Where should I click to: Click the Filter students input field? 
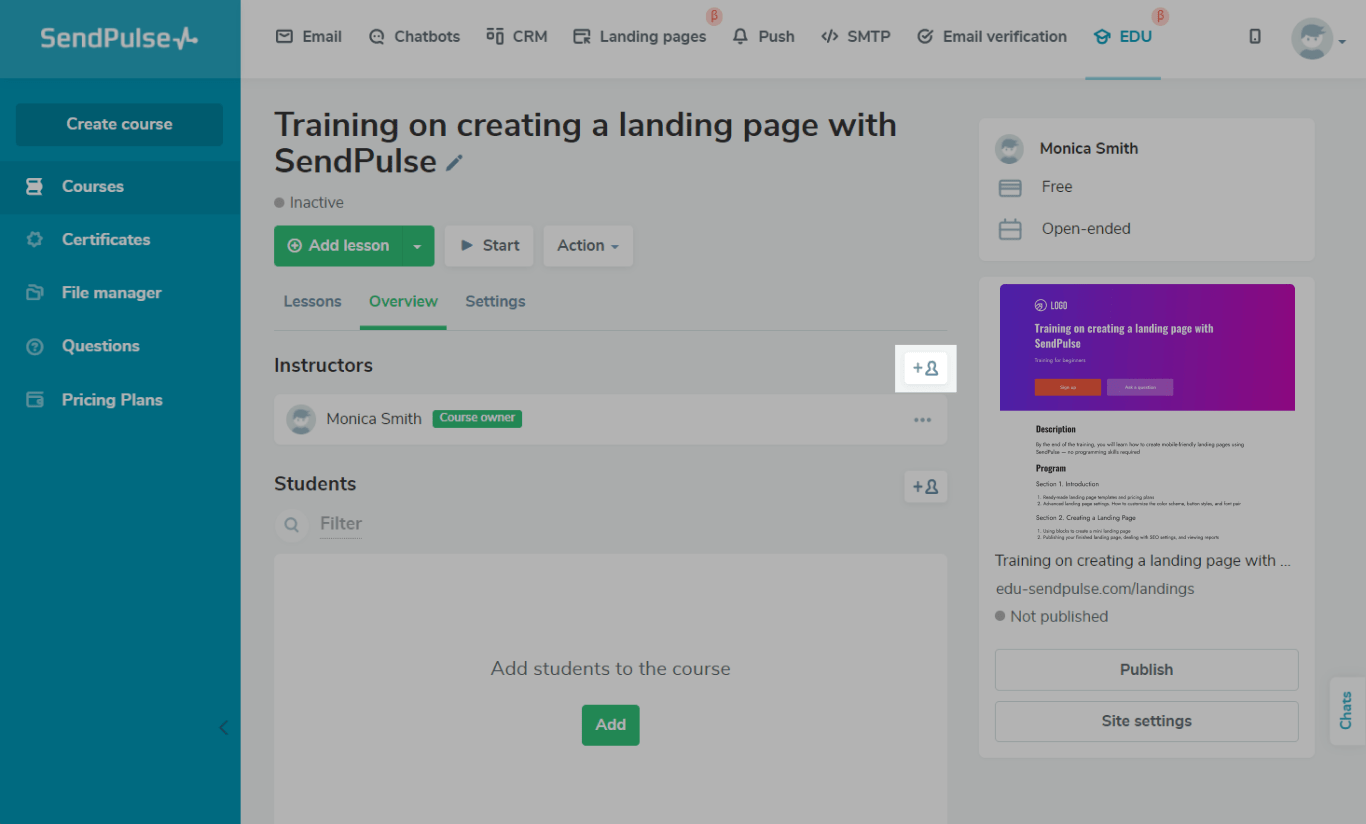click(x=341, y=524)
